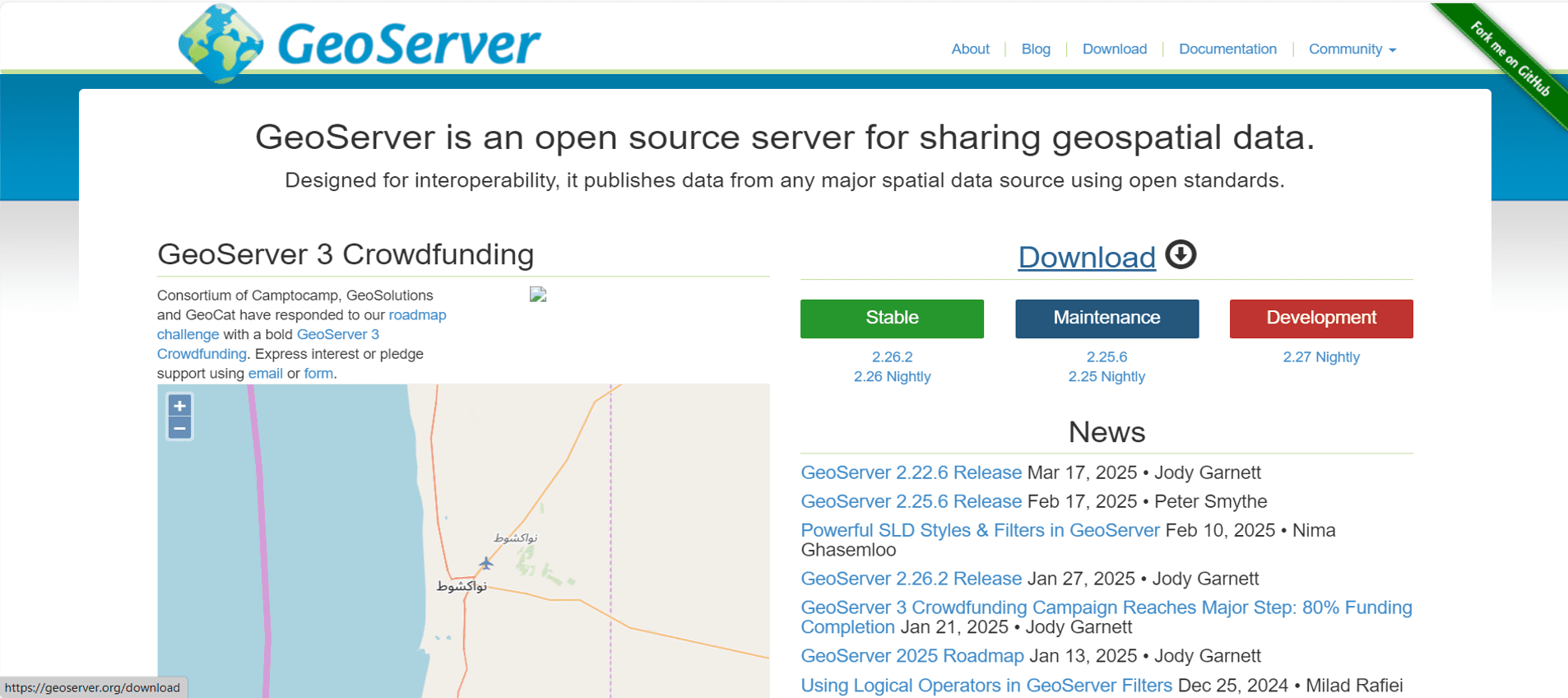The height and width of the screenshot is (698, 1568).
Task: Zoom in on the map
Action: click(x=179, y=406)
